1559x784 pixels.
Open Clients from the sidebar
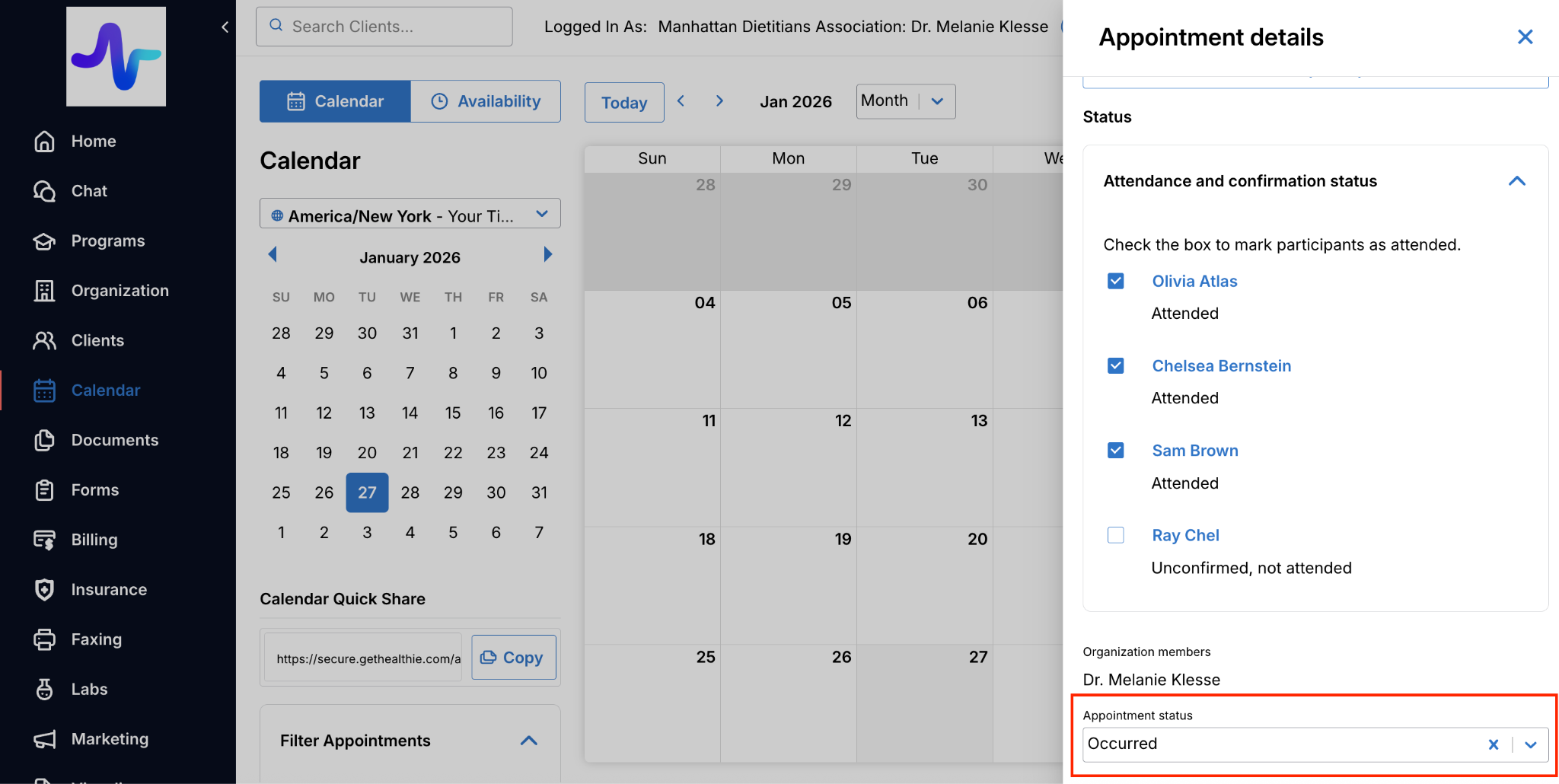click(97, 340)
